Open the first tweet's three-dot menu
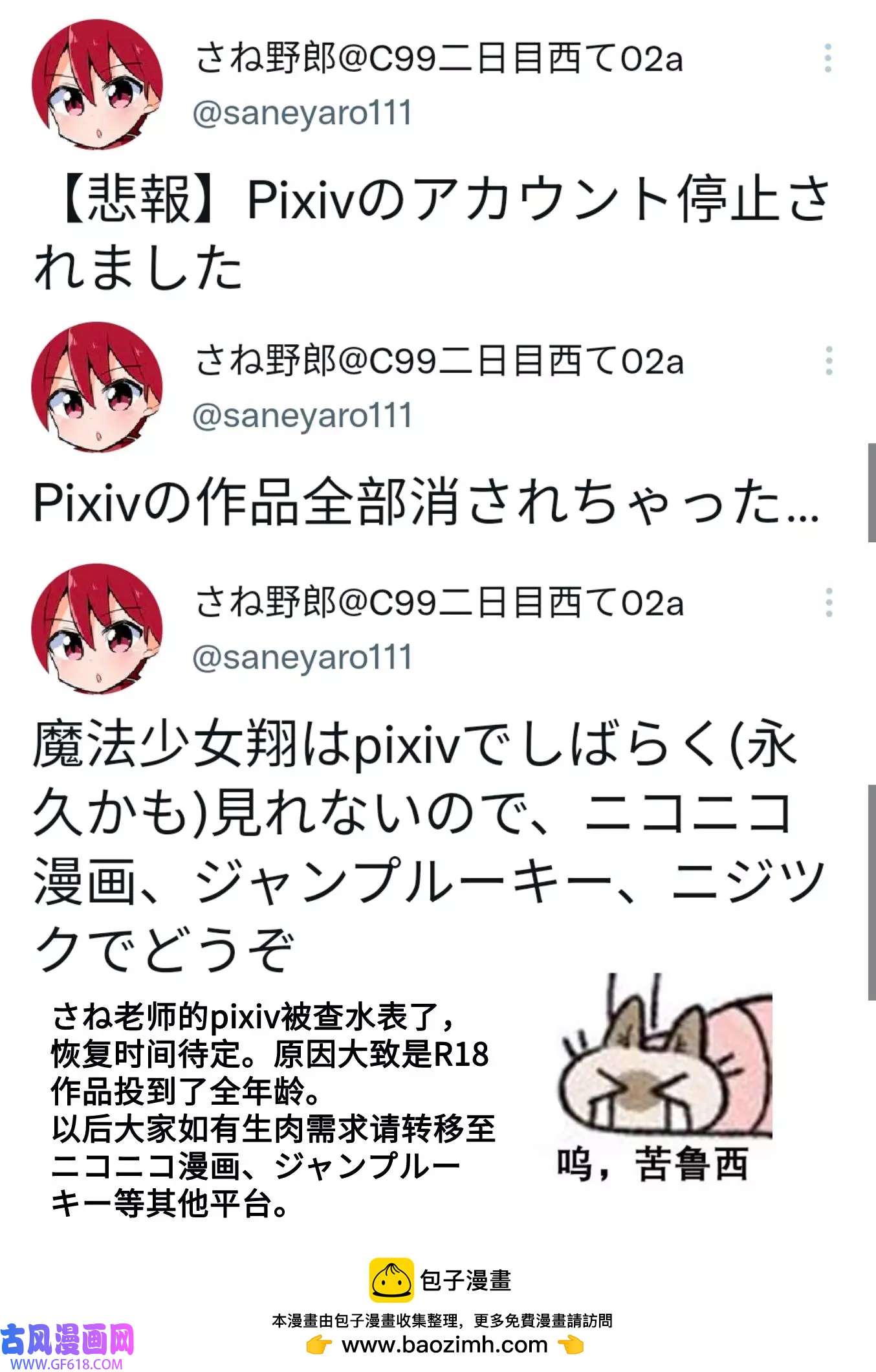The image size is (876, 1372). [827, 58]
